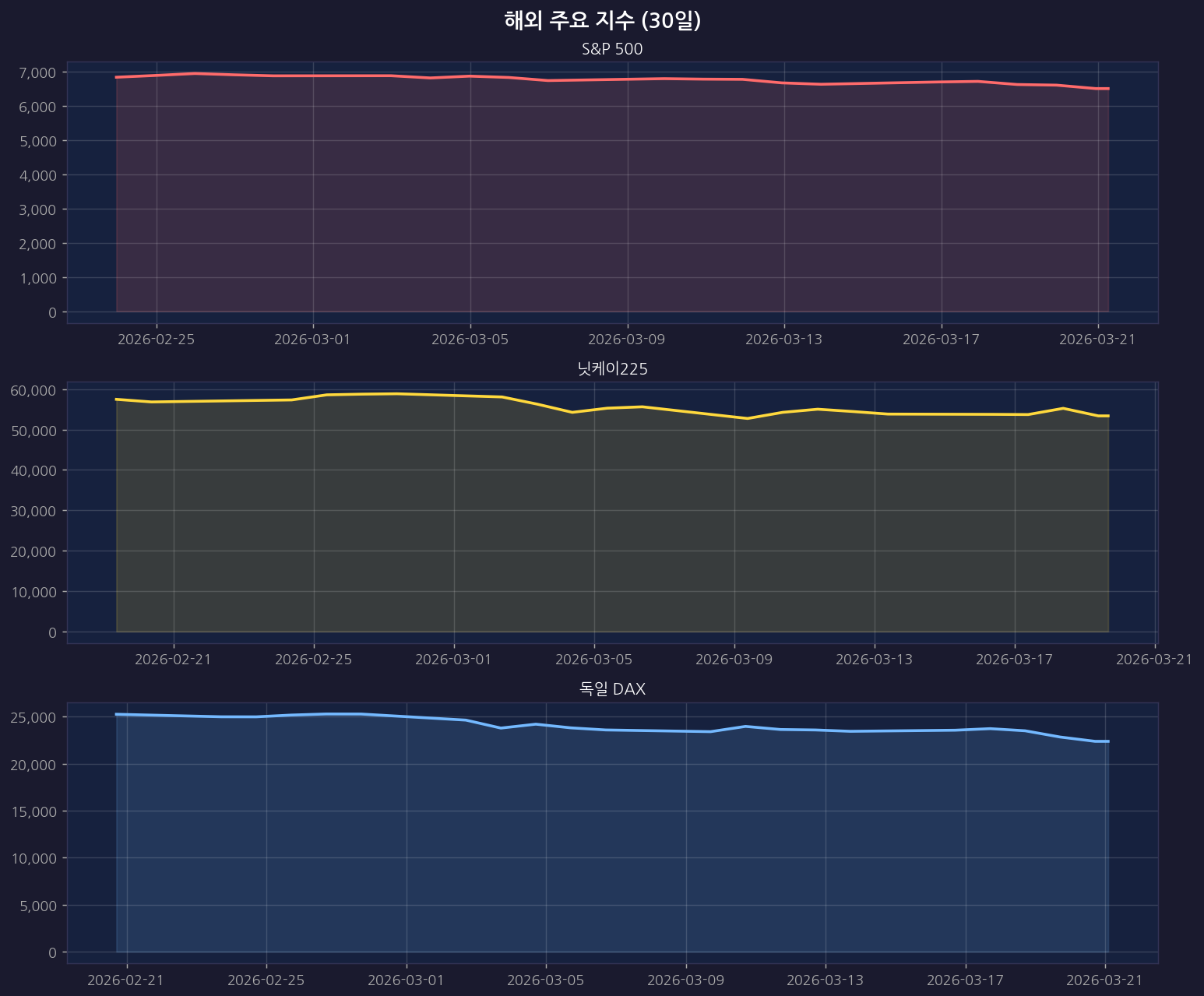
Task: Click the main title 해외 주요 지수 (30일)
Action: 602,21
